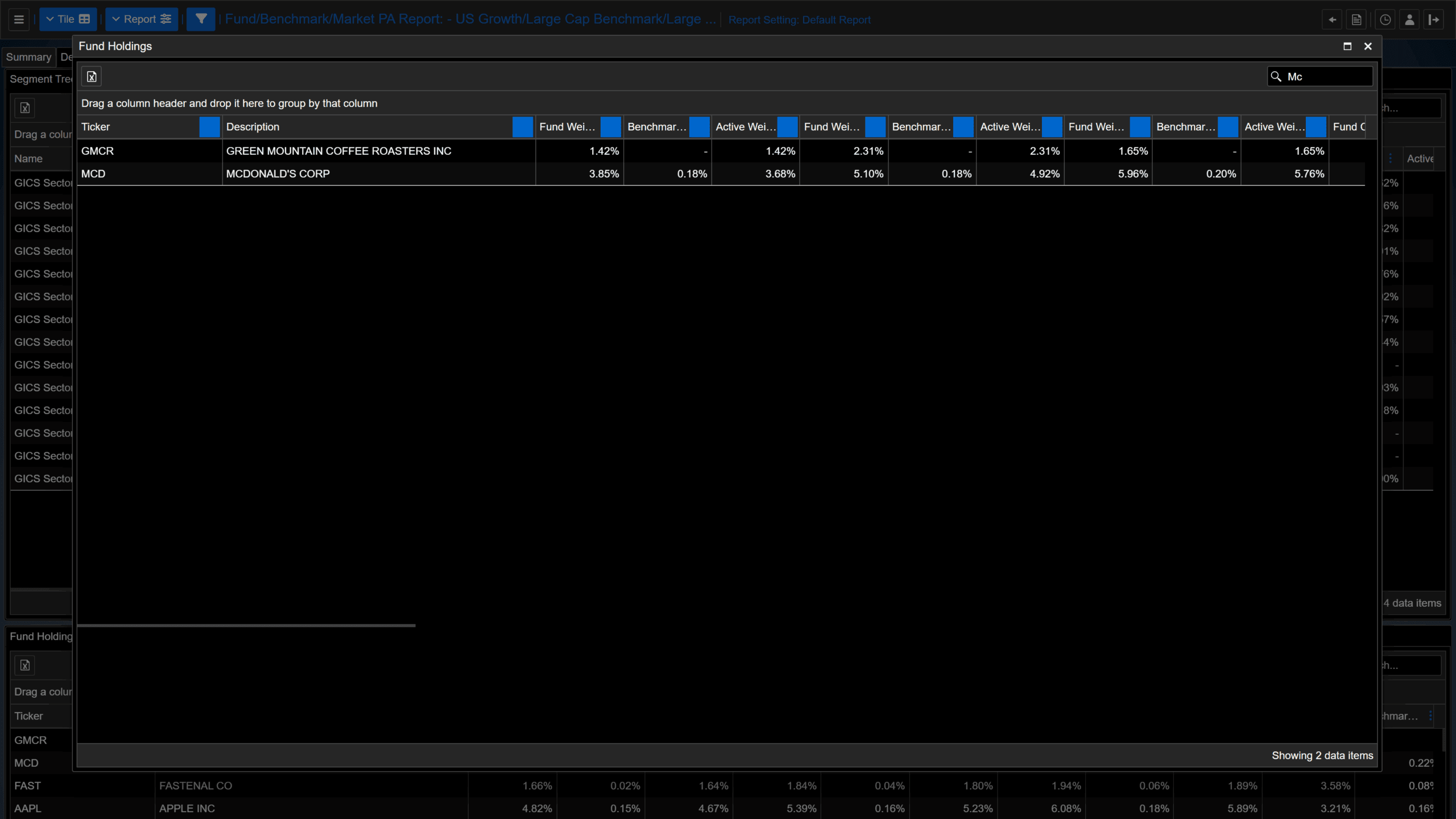Focus the search field containing Mc
1456x819 pixels.
[x=1320, y=77]
